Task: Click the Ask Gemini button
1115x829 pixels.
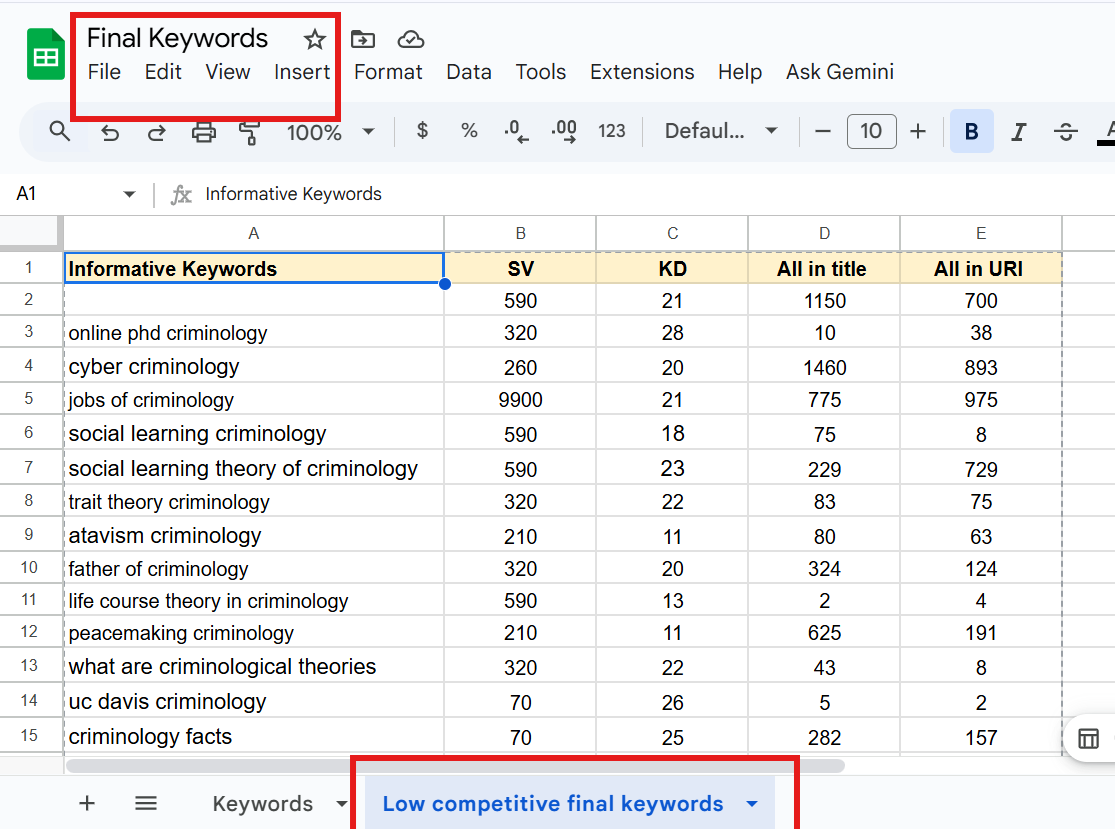Action: click(x=839, y=72)
